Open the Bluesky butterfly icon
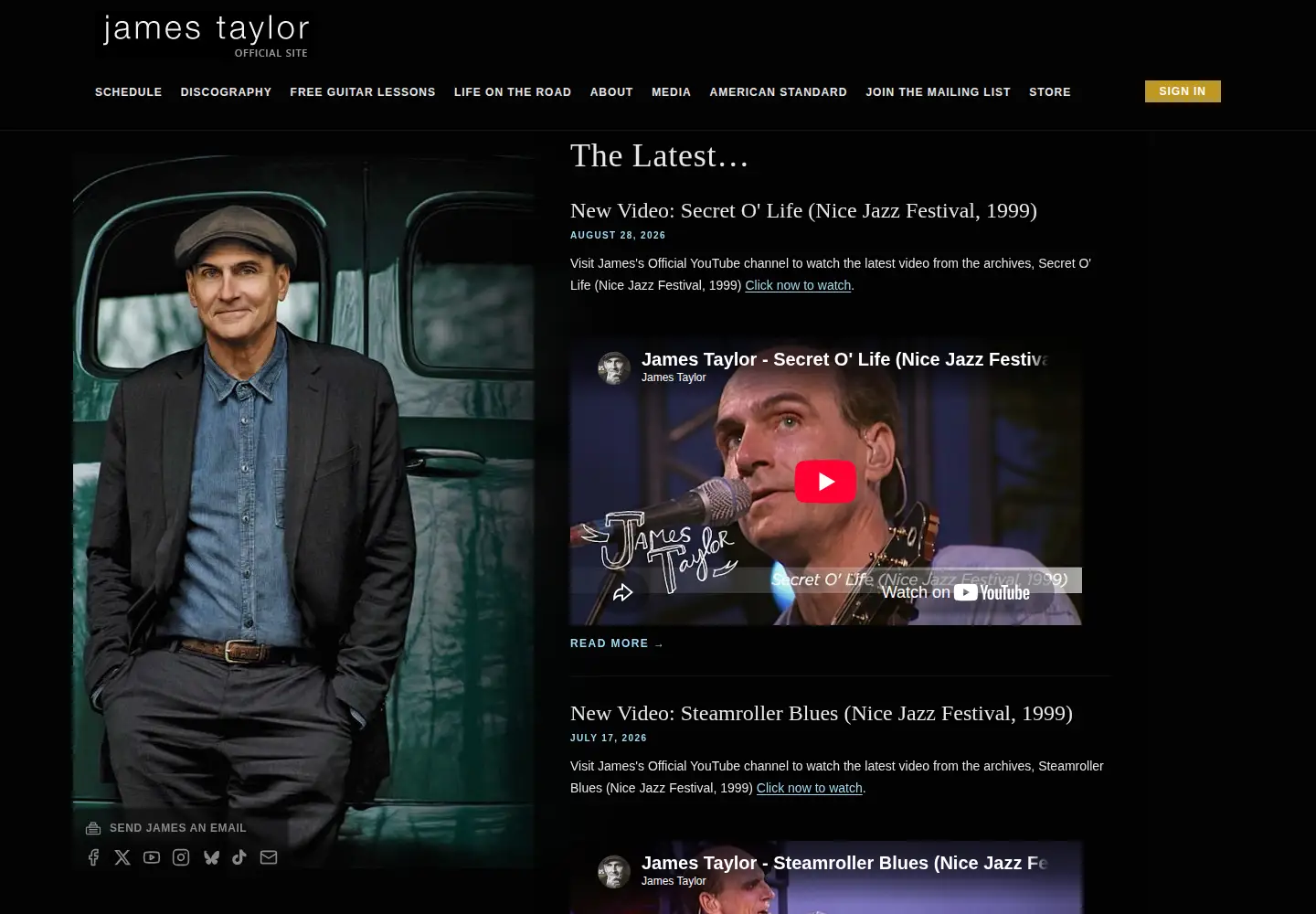 pos(211,857)
